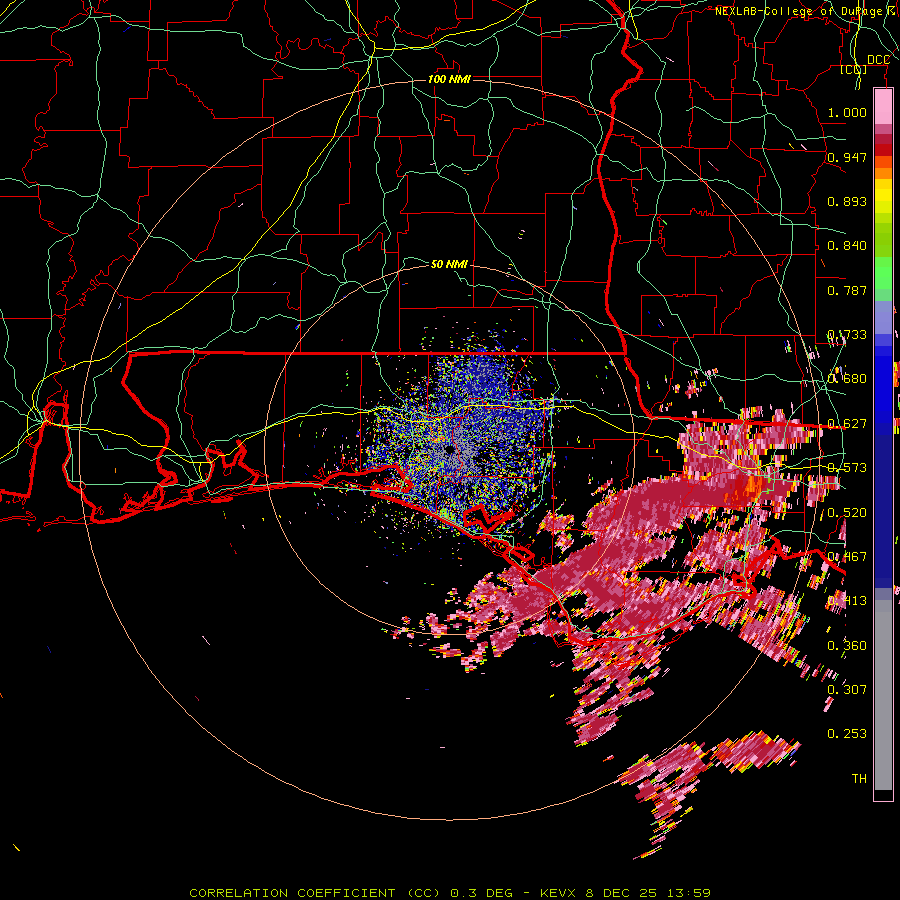Click the [CC] unit label above the color bar
This screenshot has width=900, height=900.
click(854, 69)
